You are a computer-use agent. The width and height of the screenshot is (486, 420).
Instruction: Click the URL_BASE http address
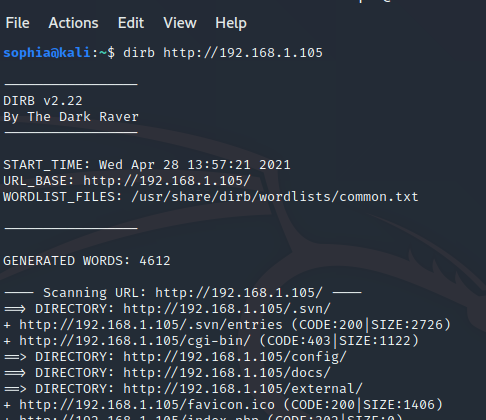167,181
